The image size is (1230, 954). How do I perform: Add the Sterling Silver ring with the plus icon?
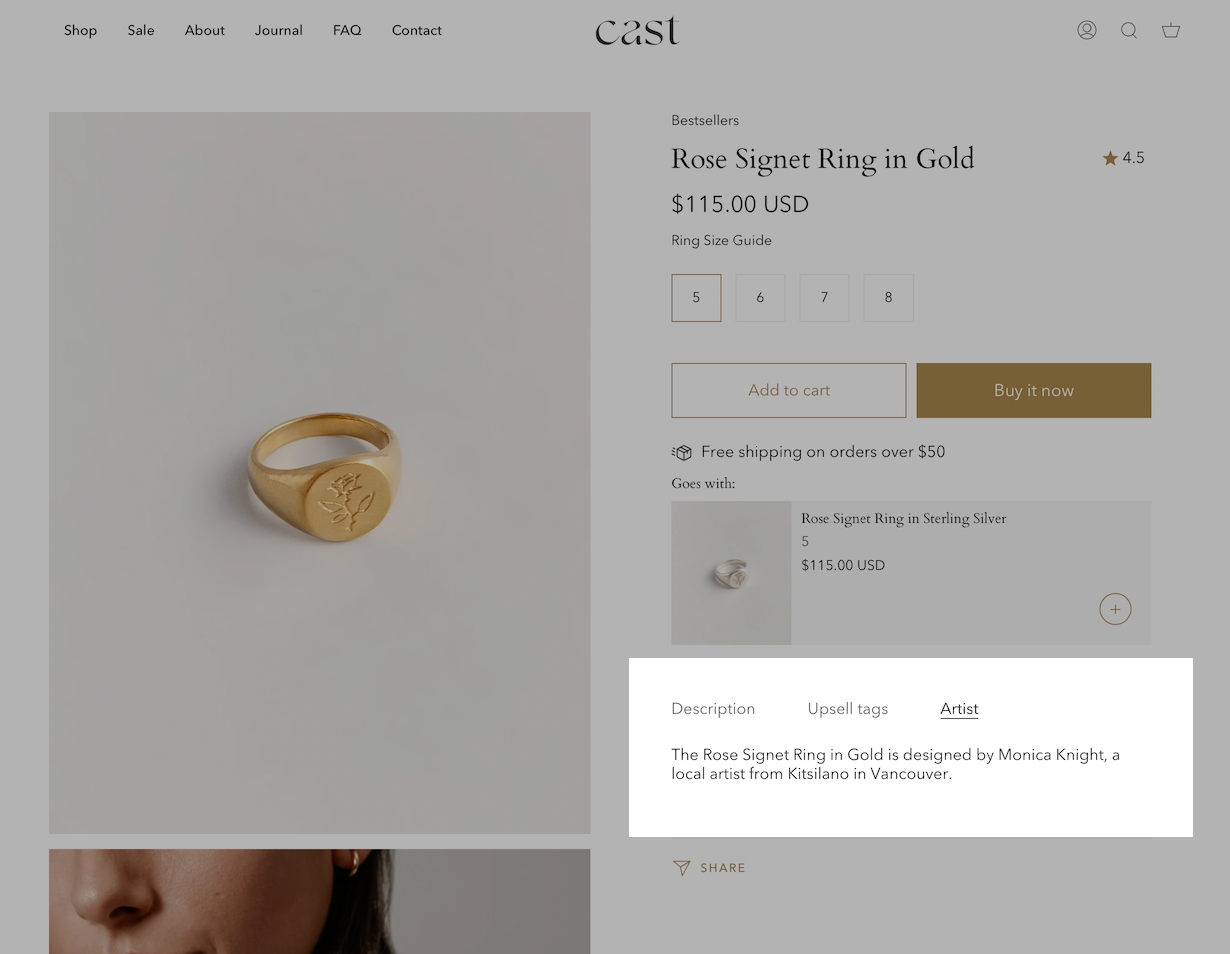click(1115, 609)
